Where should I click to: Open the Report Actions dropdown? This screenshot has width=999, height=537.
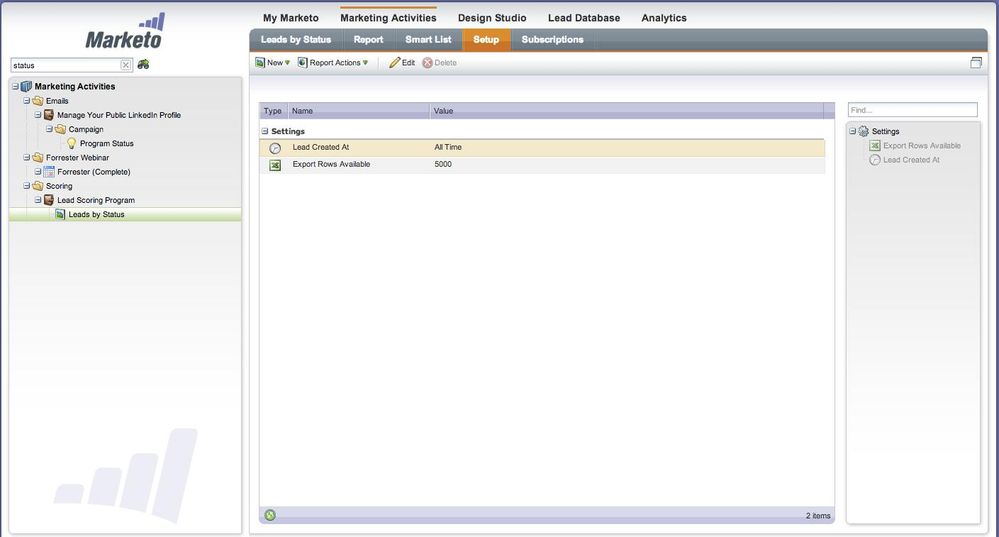point(333,63)
